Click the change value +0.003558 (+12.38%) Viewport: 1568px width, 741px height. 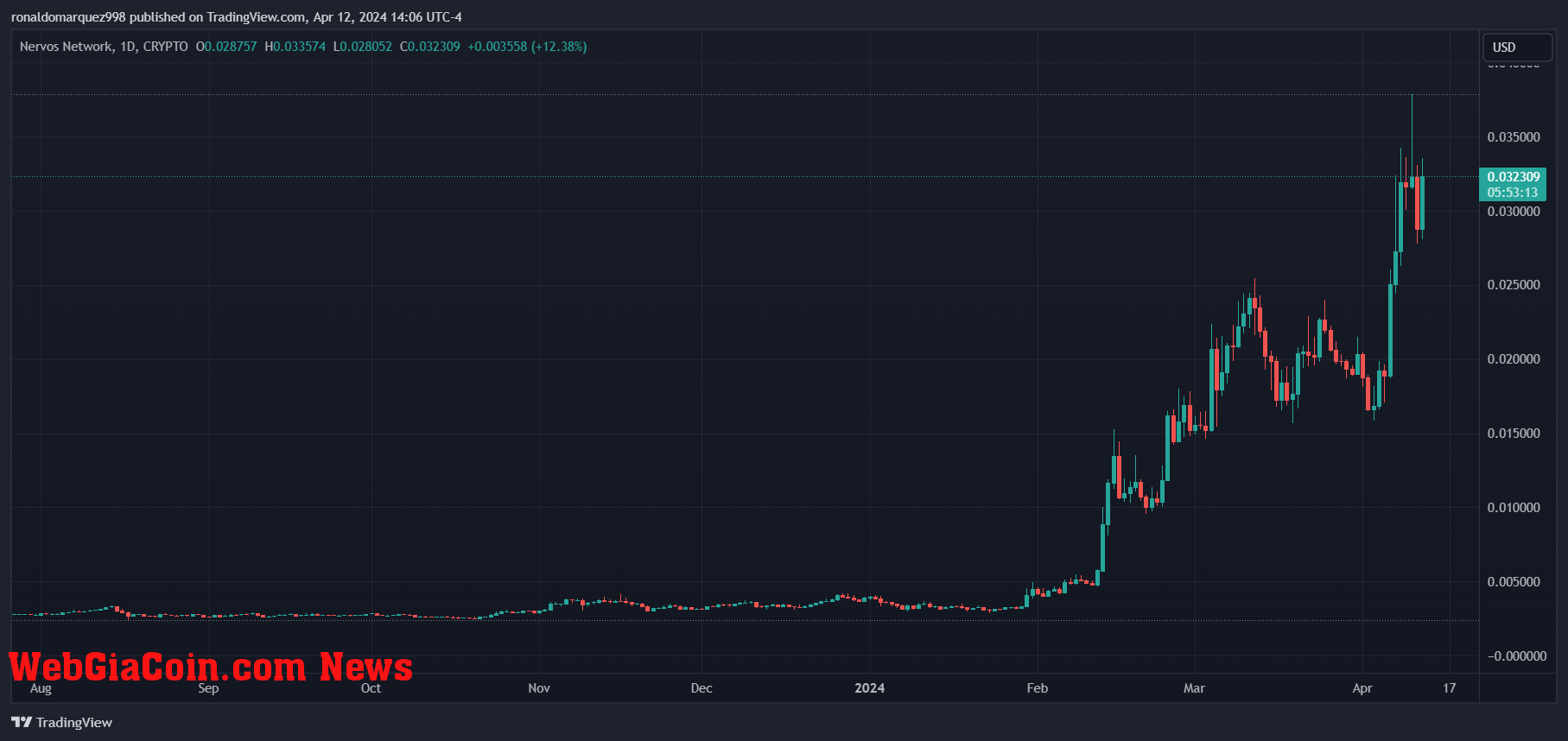pos(527,47)
